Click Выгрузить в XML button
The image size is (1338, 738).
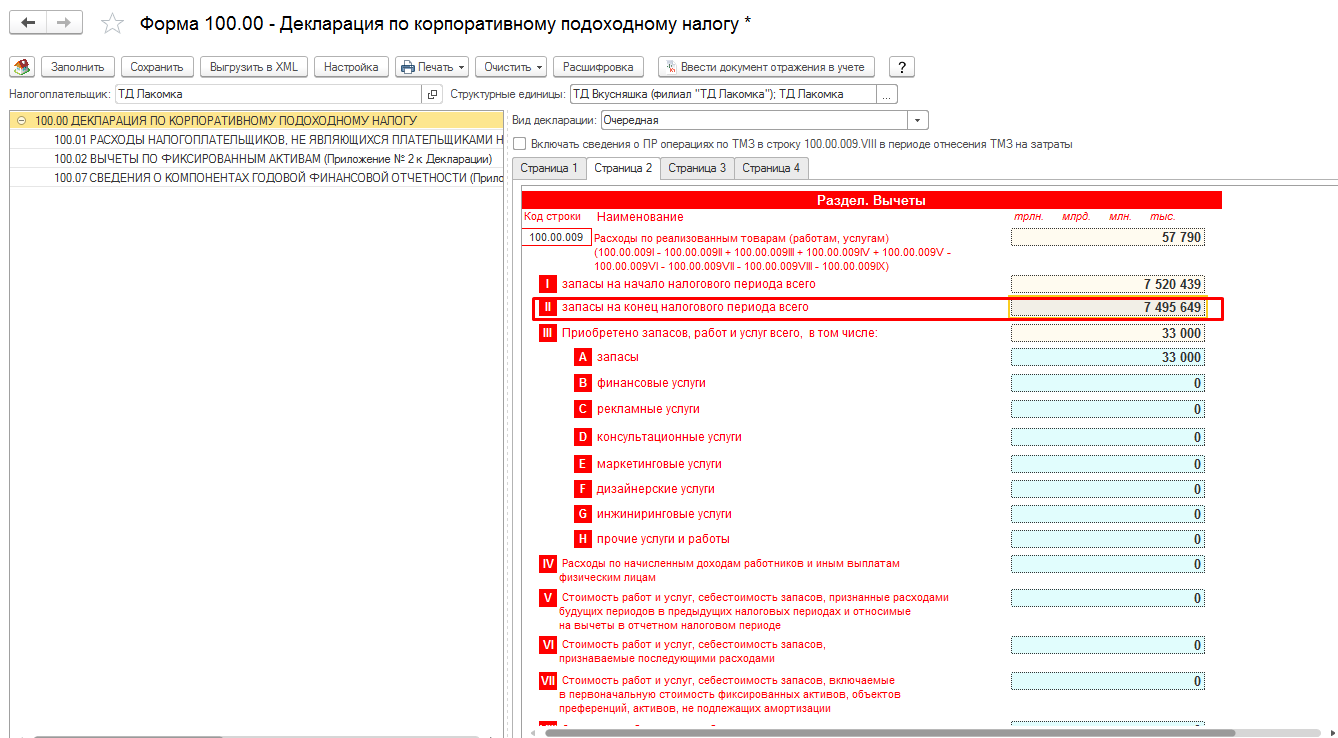click(254, 67)
